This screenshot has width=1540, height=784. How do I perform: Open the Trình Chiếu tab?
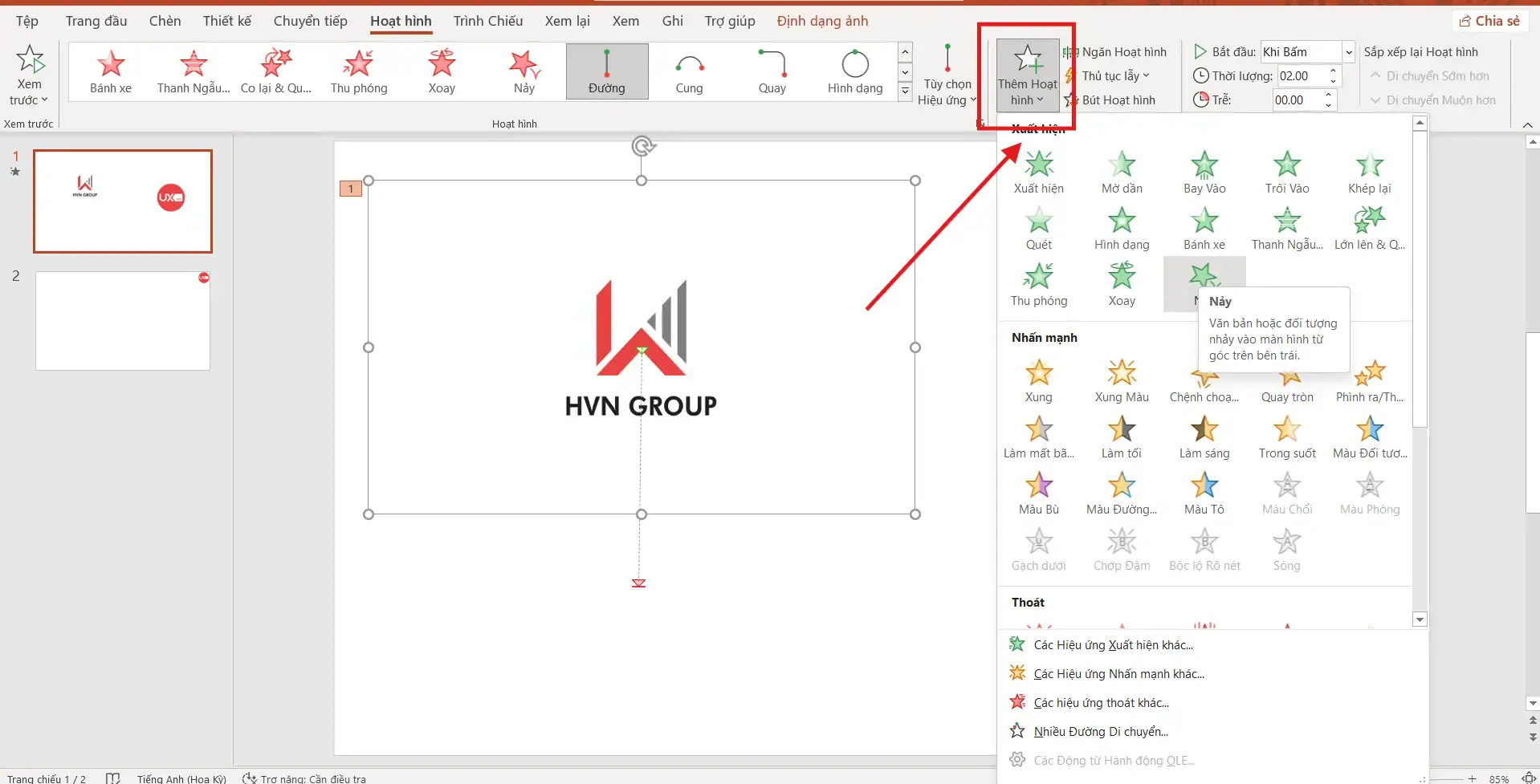click(x=488, y=21)
